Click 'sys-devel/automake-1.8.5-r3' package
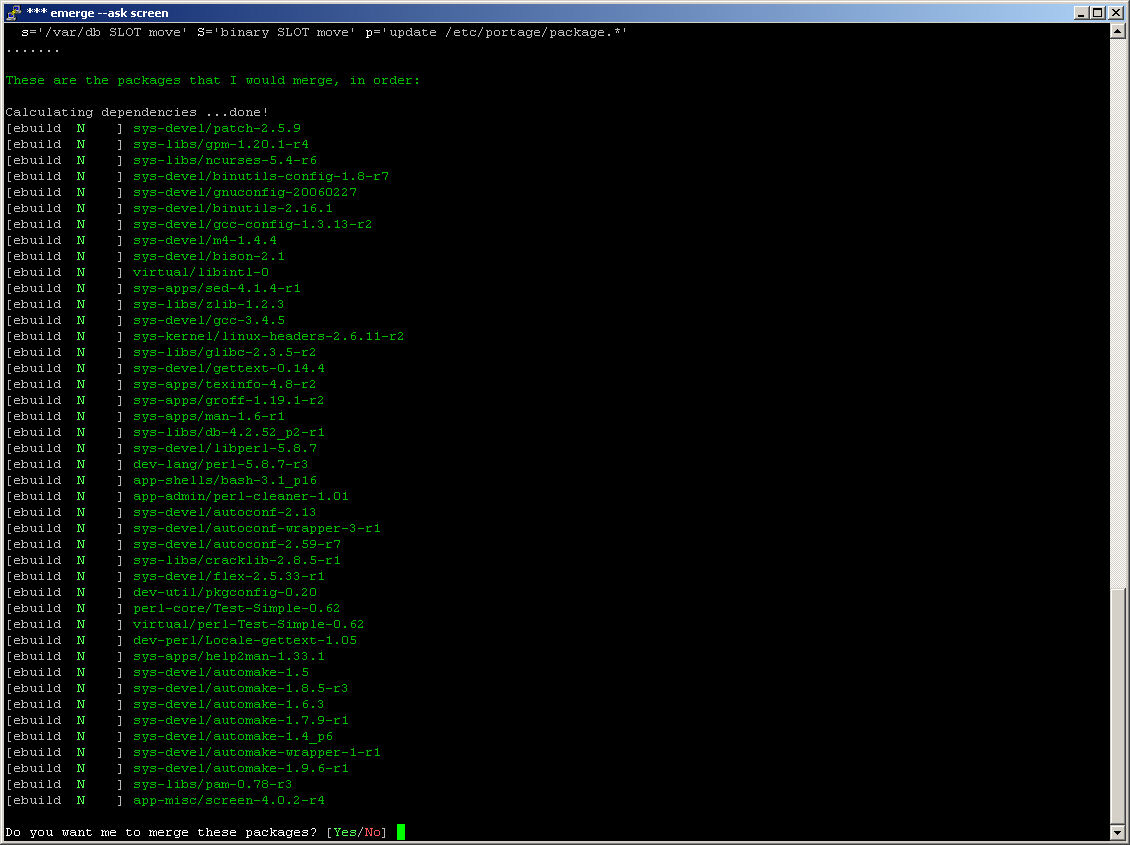The width and height of the screenshot is (1130, 845). click(x=241, y=688)
